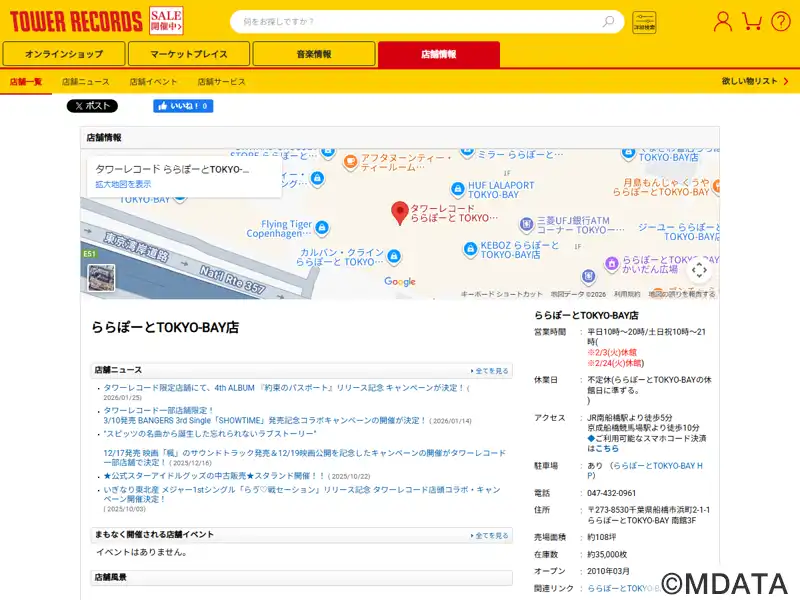Click the Flying Tiger Copenhagen map marker
Image resolution: width=800 pixels, height=600 pixels.
coord(321,227)
